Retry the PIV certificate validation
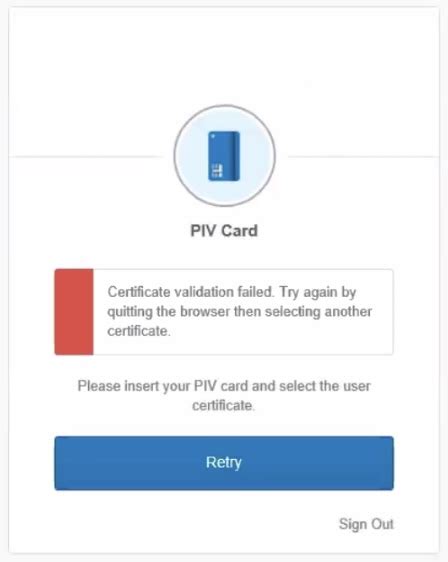Screen dimensions: 448x562 coord(224,463)
